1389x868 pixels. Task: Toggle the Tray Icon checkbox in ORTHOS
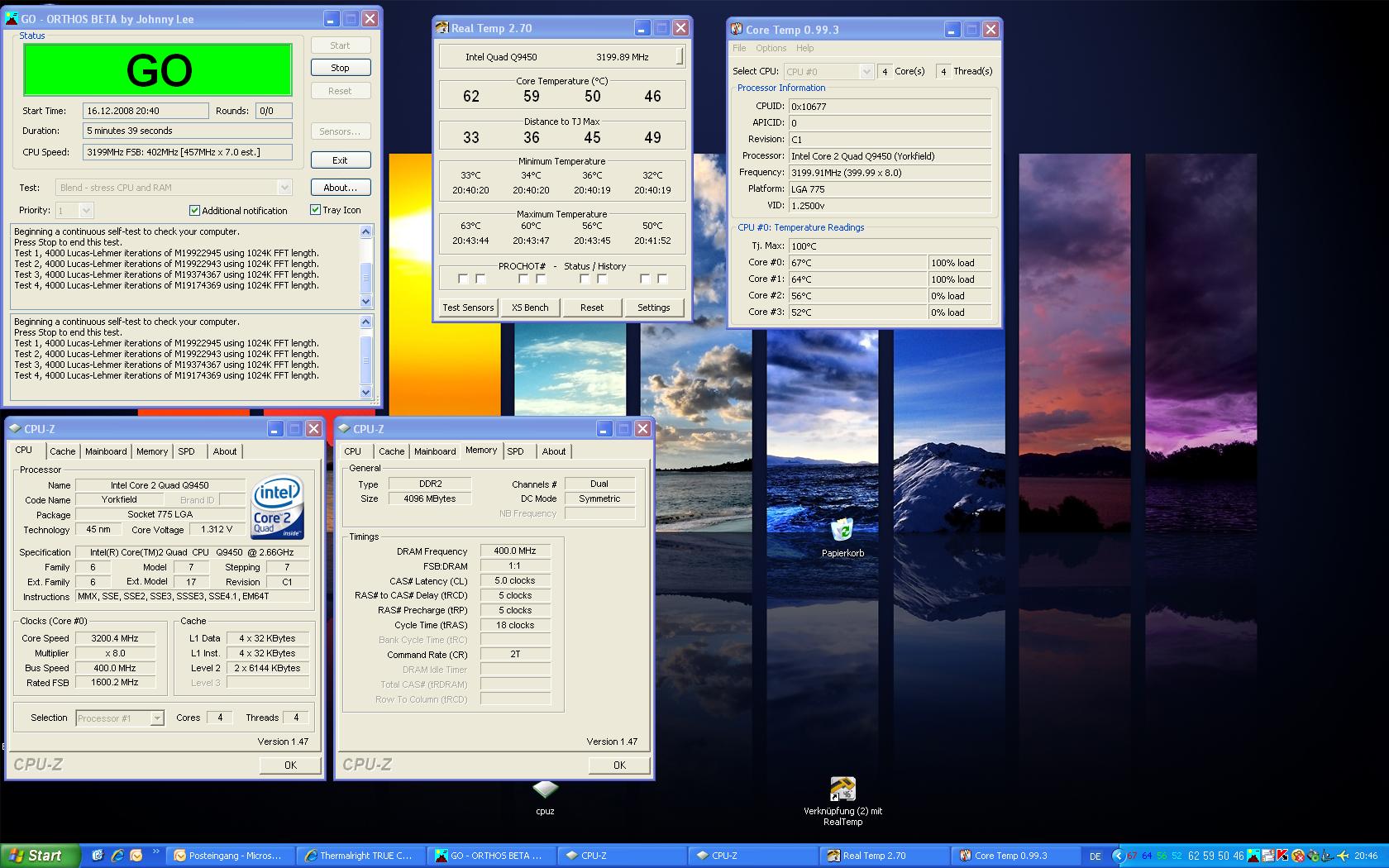tap(315, 210)
